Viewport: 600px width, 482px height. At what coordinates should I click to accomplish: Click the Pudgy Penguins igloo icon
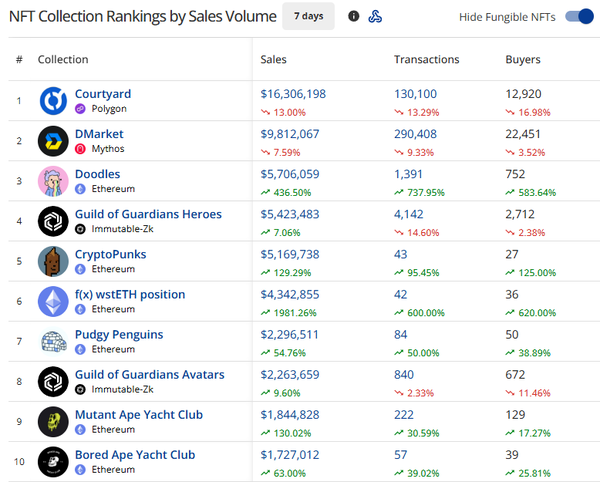coord(53,342)
